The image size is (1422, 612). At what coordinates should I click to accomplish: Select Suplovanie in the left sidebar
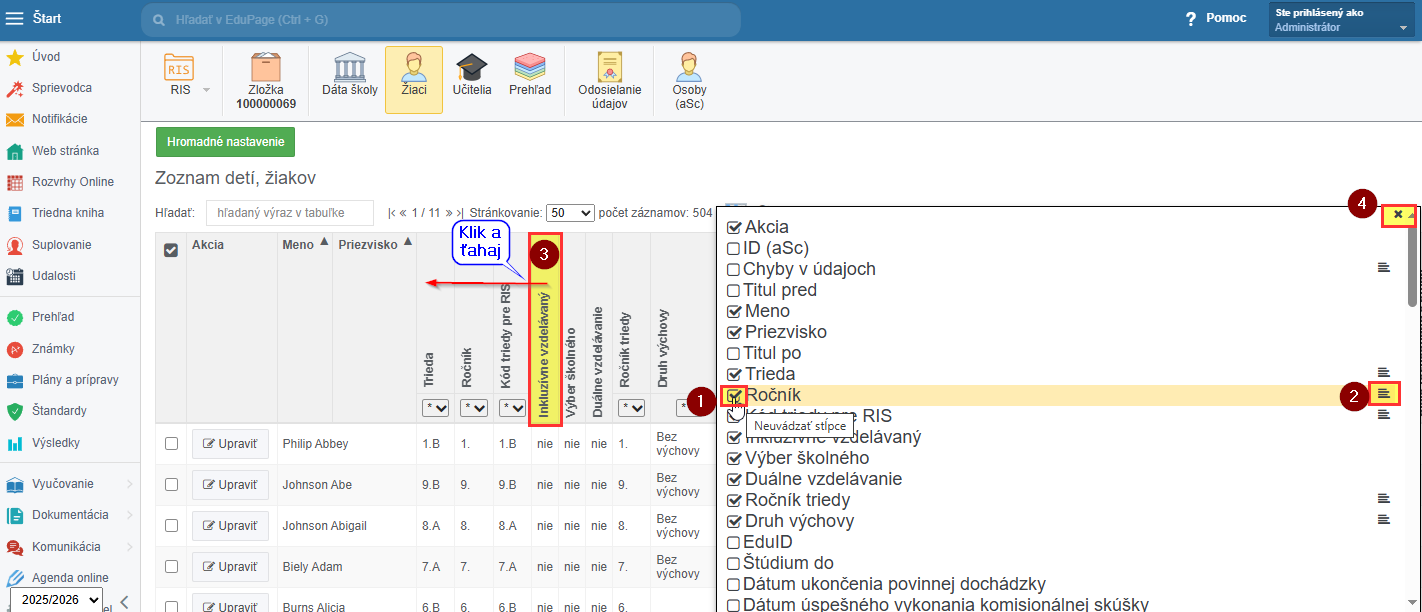pyautogui.click(x=61, y=245)
